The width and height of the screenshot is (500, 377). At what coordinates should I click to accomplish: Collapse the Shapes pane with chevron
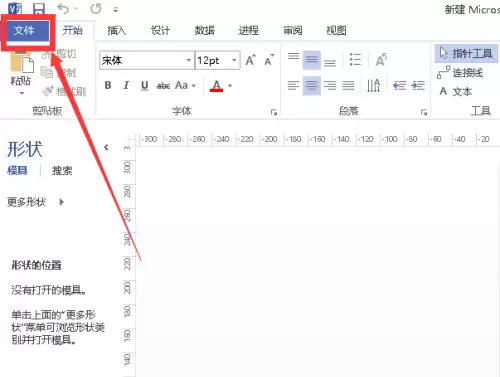pyautogui.click(x=106, y=147)
